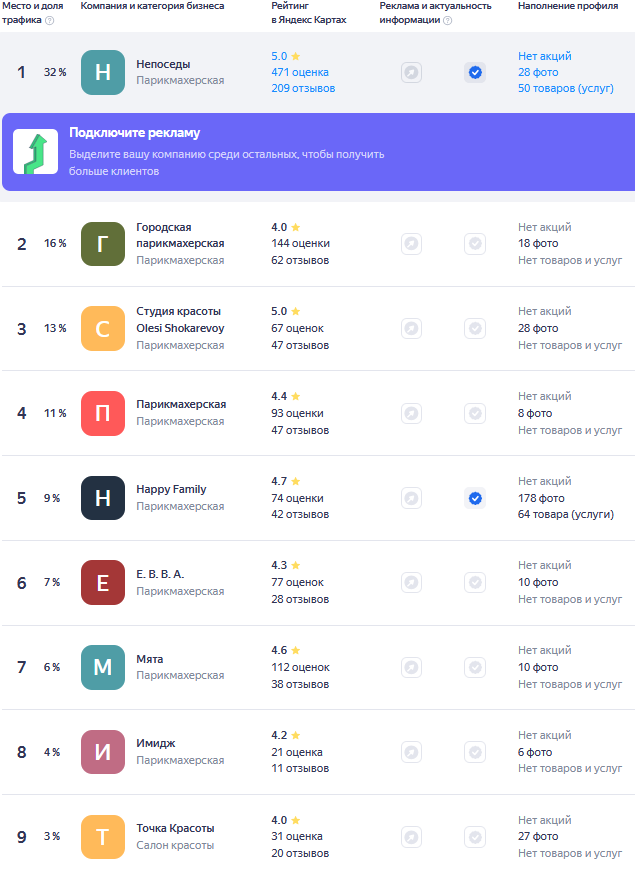Click the '93 оценки' text for Парикмахерская
635x875 pixels.
pyautogui.click(x=297, y=414)
